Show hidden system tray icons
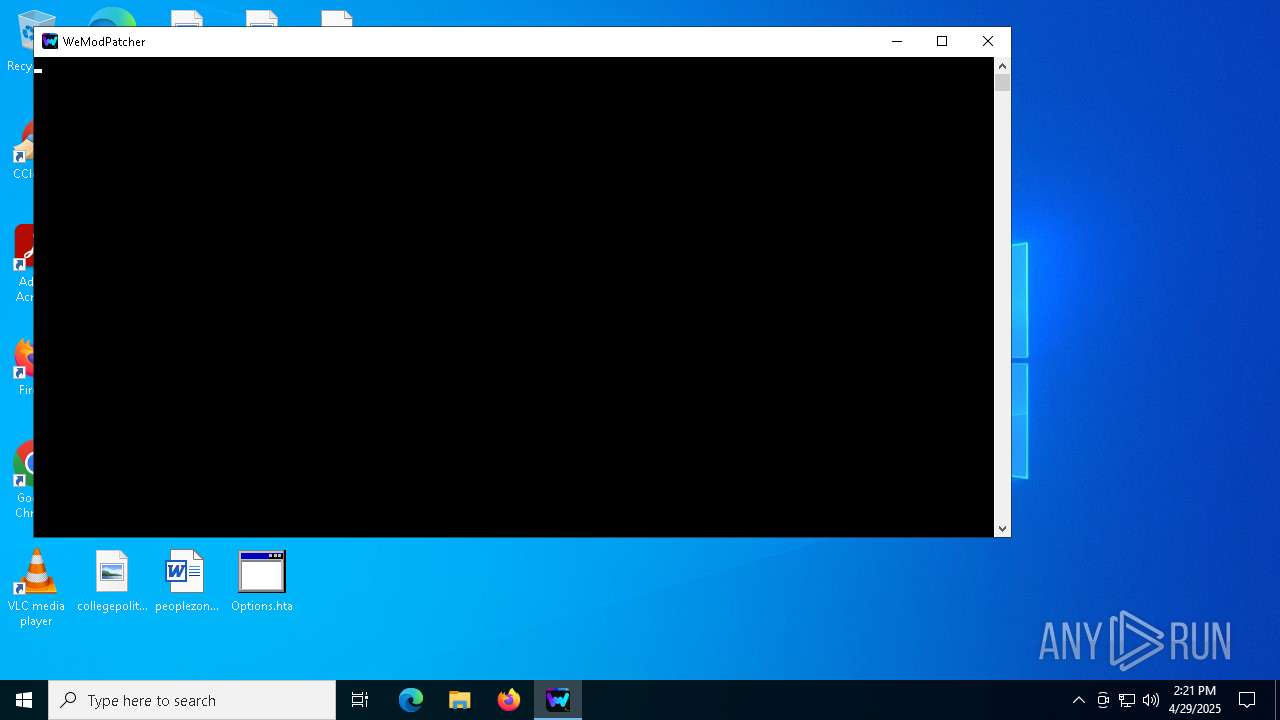The image size is (1280, 720). pyautogui.click(x=1078, y=700)
